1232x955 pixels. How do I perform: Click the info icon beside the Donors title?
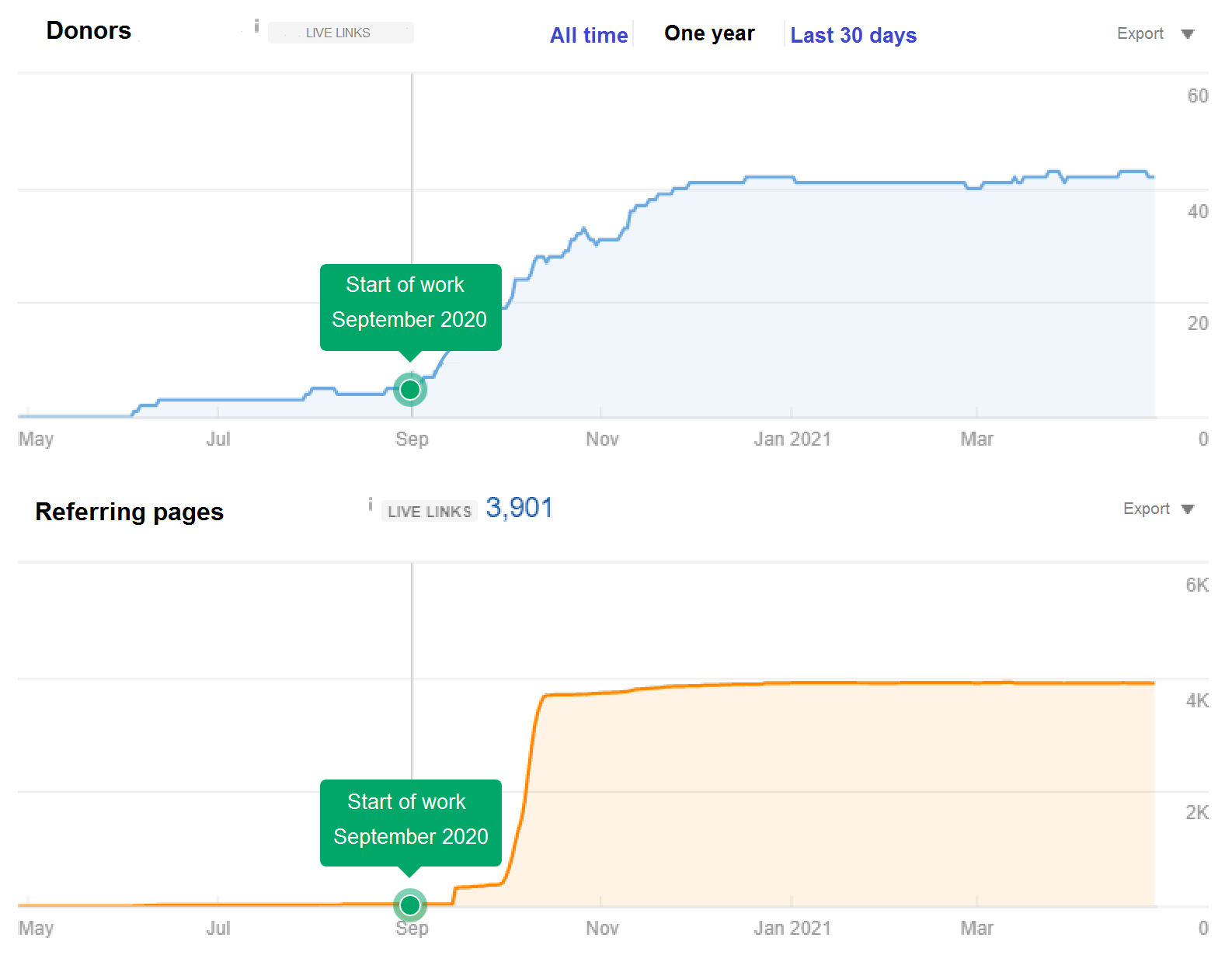pyautogui.click(x=256, y=26)
